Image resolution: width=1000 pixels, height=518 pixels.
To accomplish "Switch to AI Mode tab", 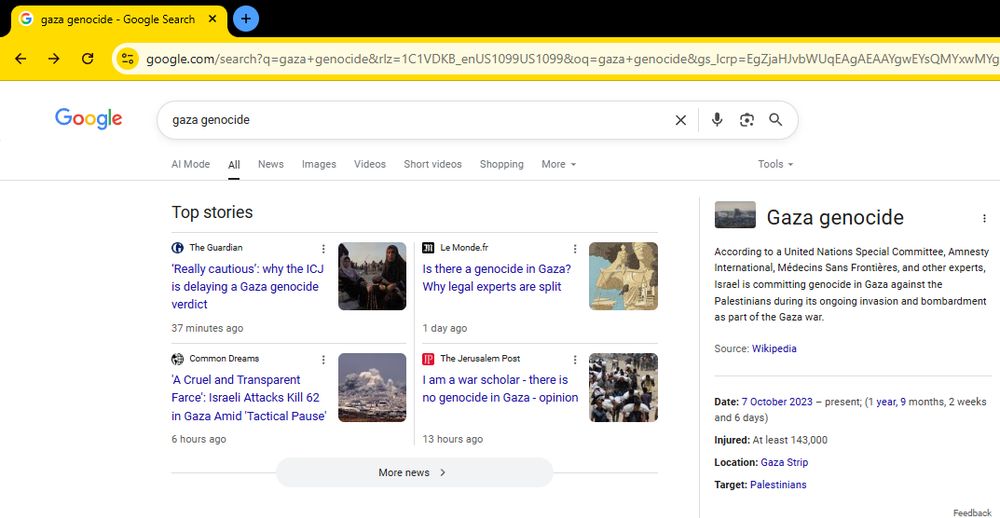I will (191, 164).
